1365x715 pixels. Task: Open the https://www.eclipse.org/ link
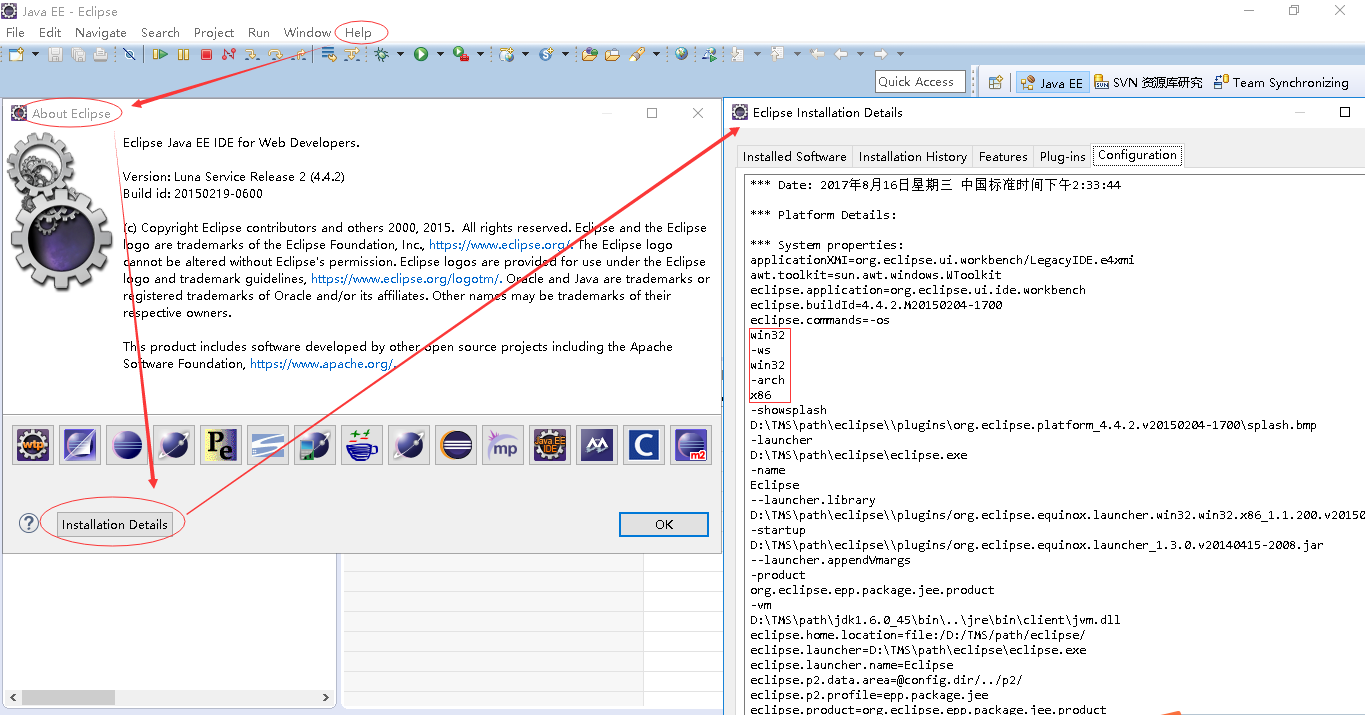[x=500, y=245]
